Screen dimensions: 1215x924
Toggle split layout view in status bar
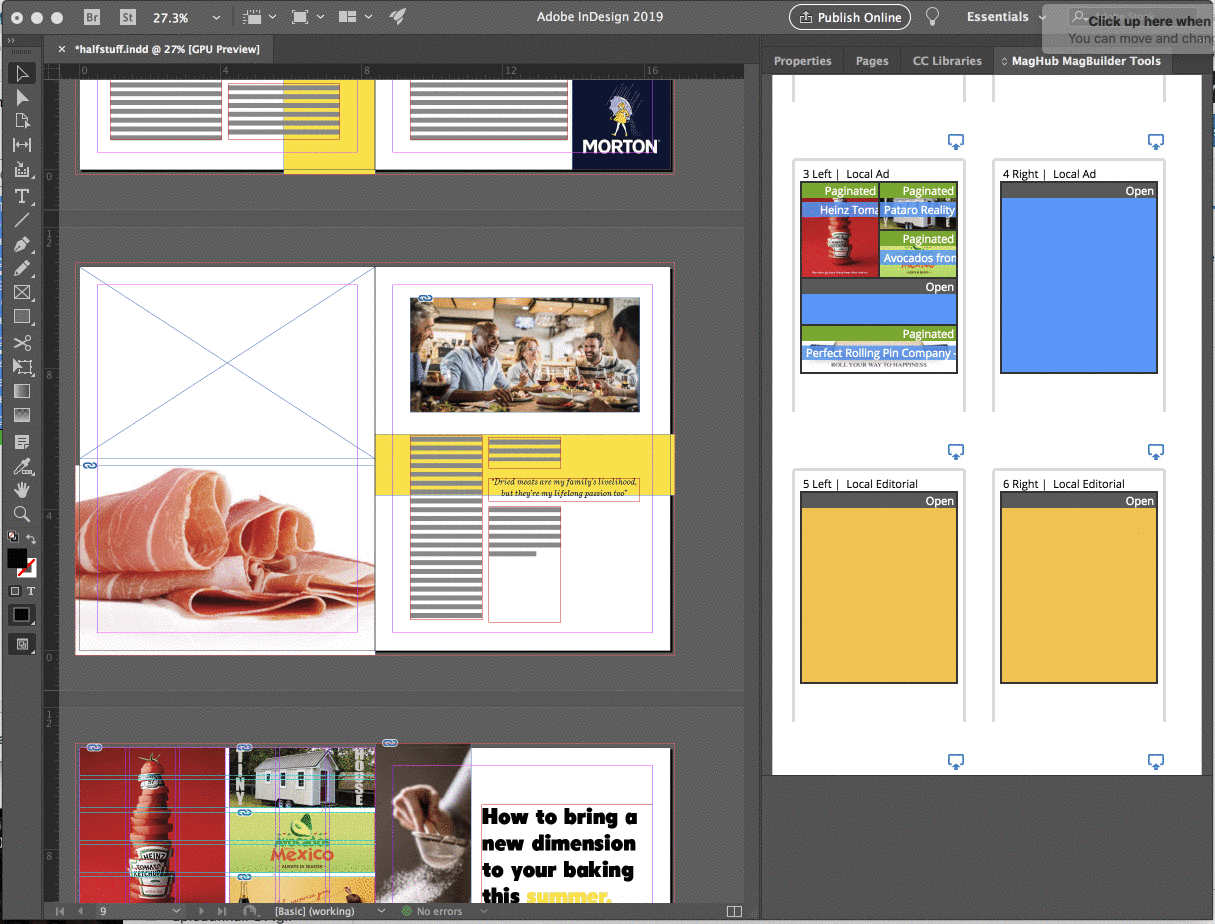pyautogui.click(x=734, y=911)
